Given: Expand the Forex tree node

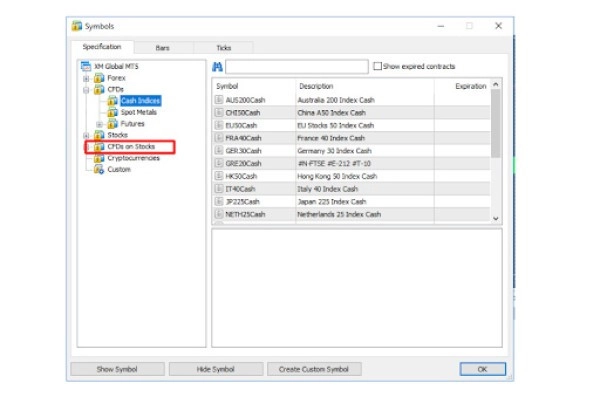Looking at the screenshot, I should pos(86,78).
